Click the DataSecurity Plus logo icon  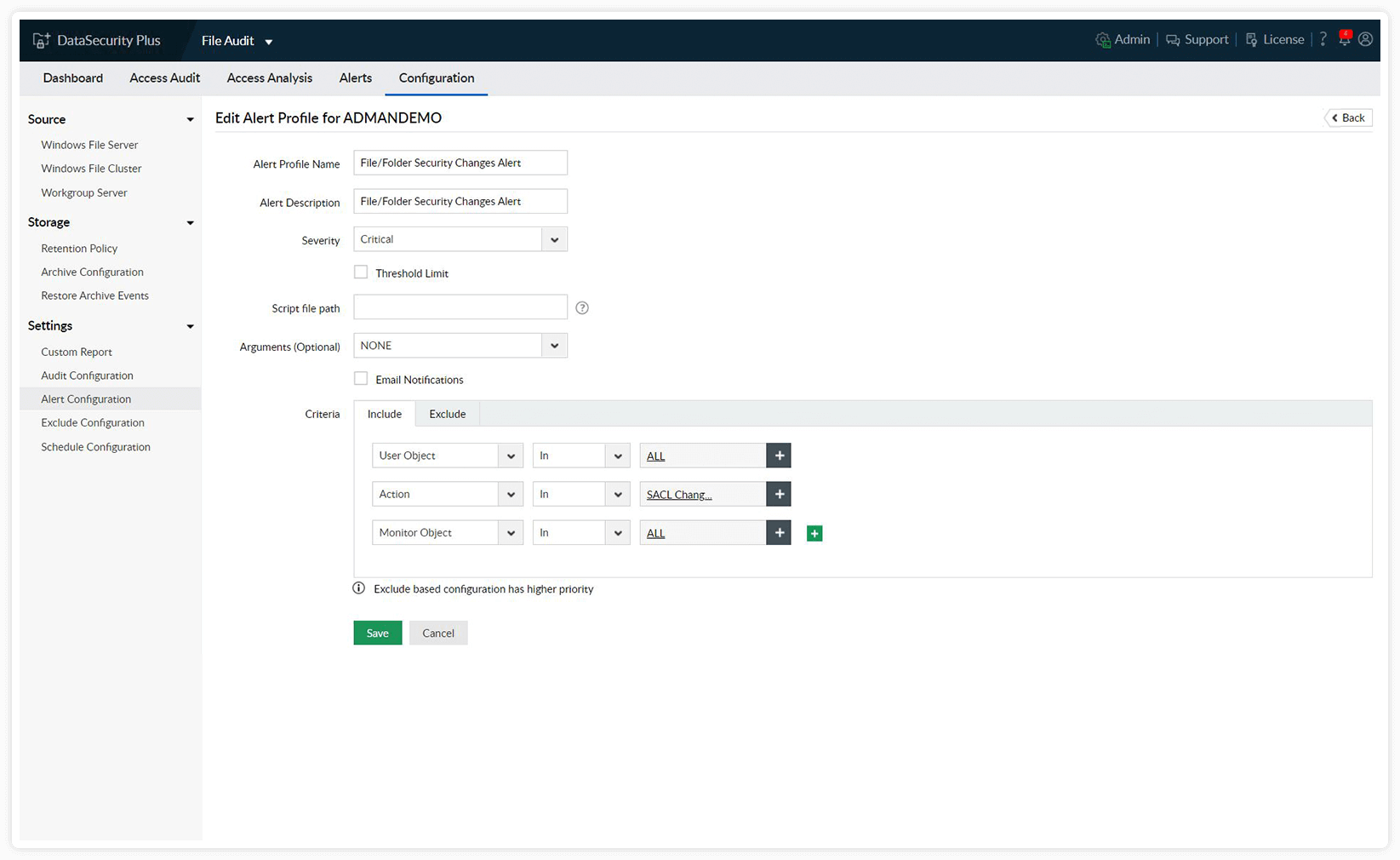tap(41, 40)
